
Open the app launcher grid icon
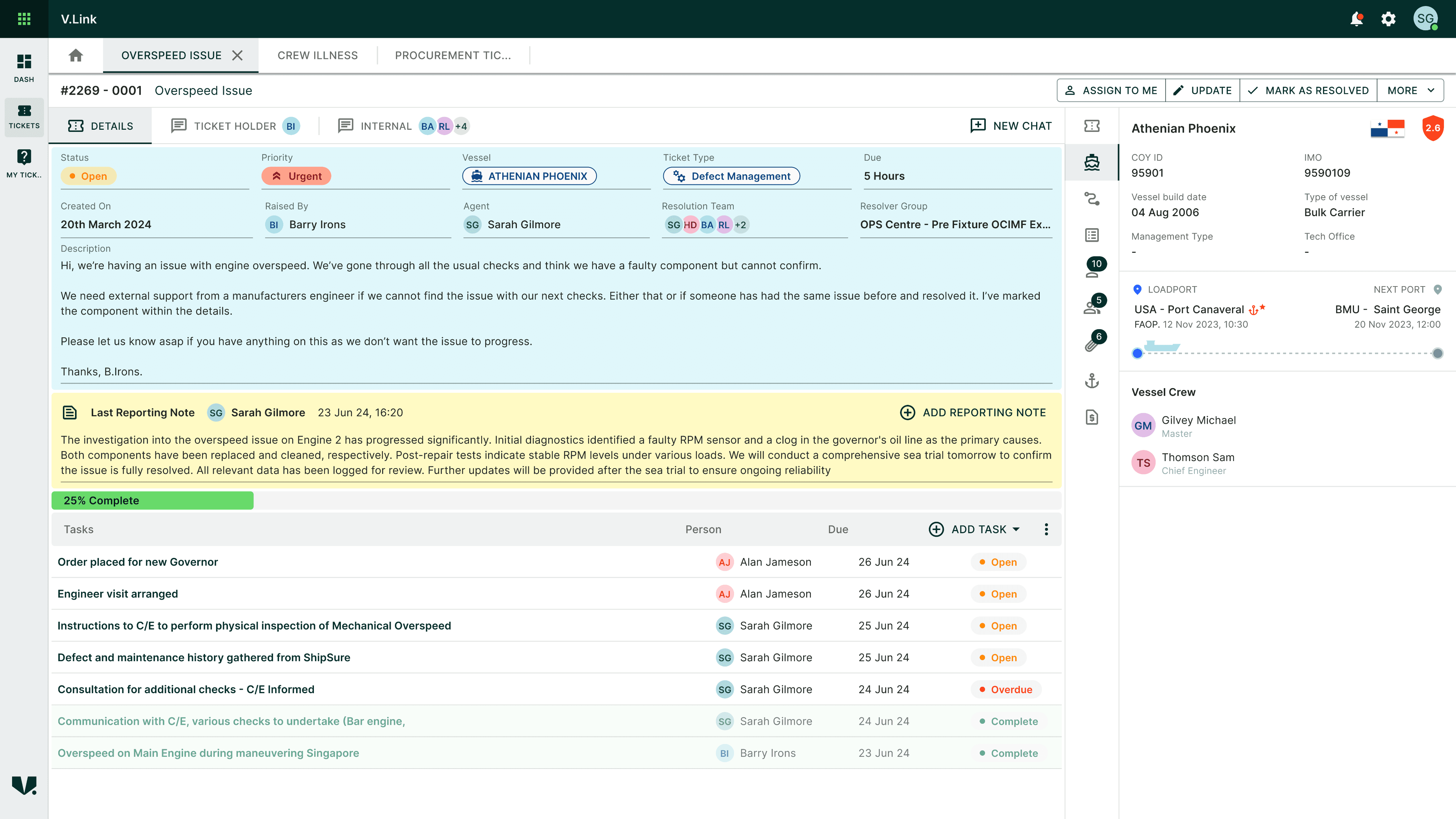tap(24, 18)
